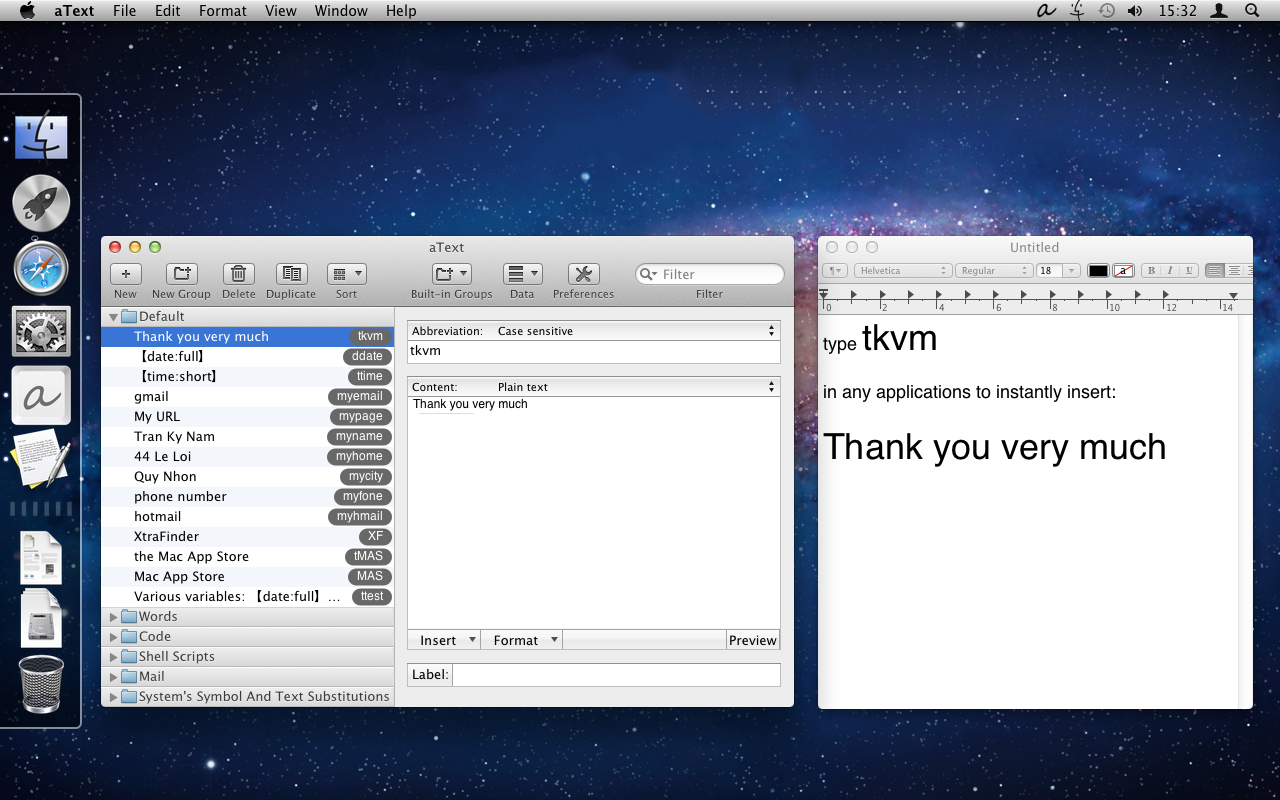Expand System's Symbol And Text Substitutions group
The height and width of the screenshot is (800, 1280).
(114, 697)
